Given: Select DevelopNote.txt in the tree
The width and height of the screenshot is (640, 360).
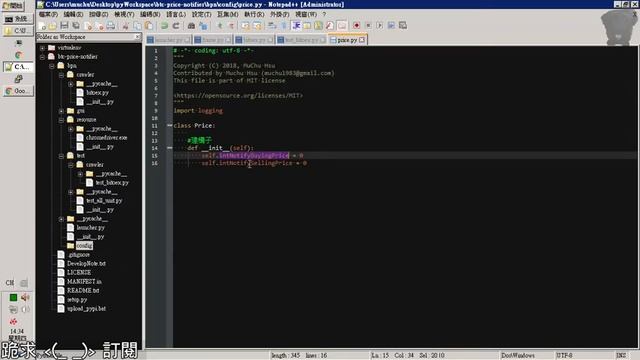Looking at the screenshot, I should pyautogui.click(x=87, y=264).
